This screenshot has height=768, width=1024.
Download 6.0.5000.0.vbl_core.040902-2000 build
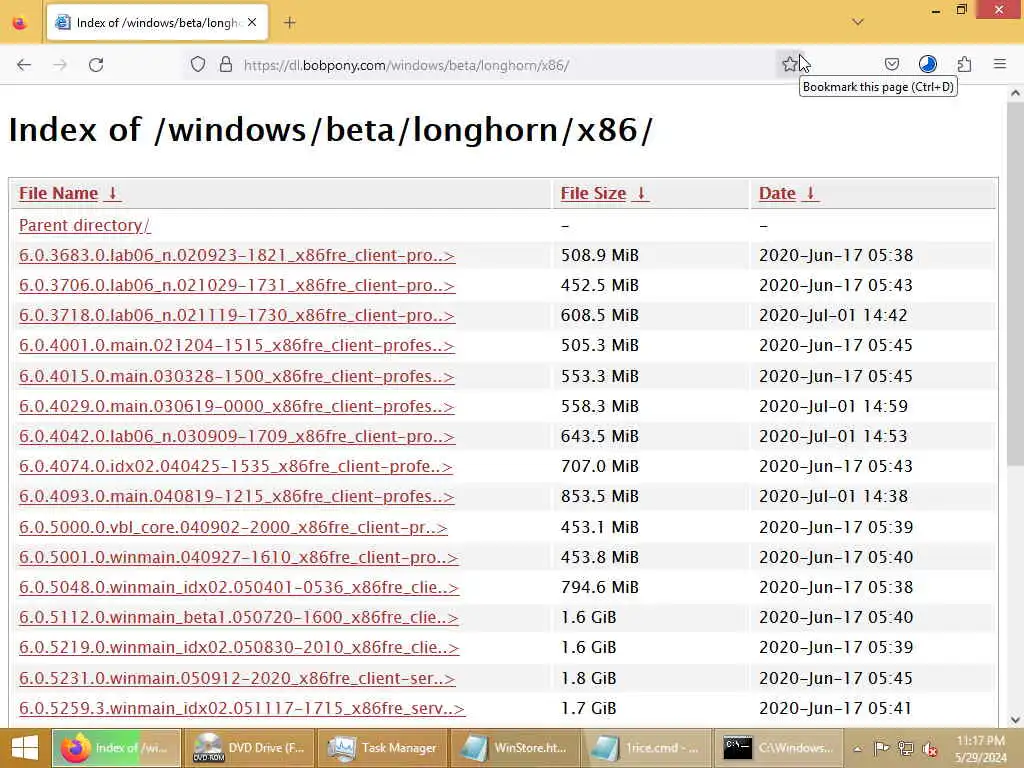233,527
